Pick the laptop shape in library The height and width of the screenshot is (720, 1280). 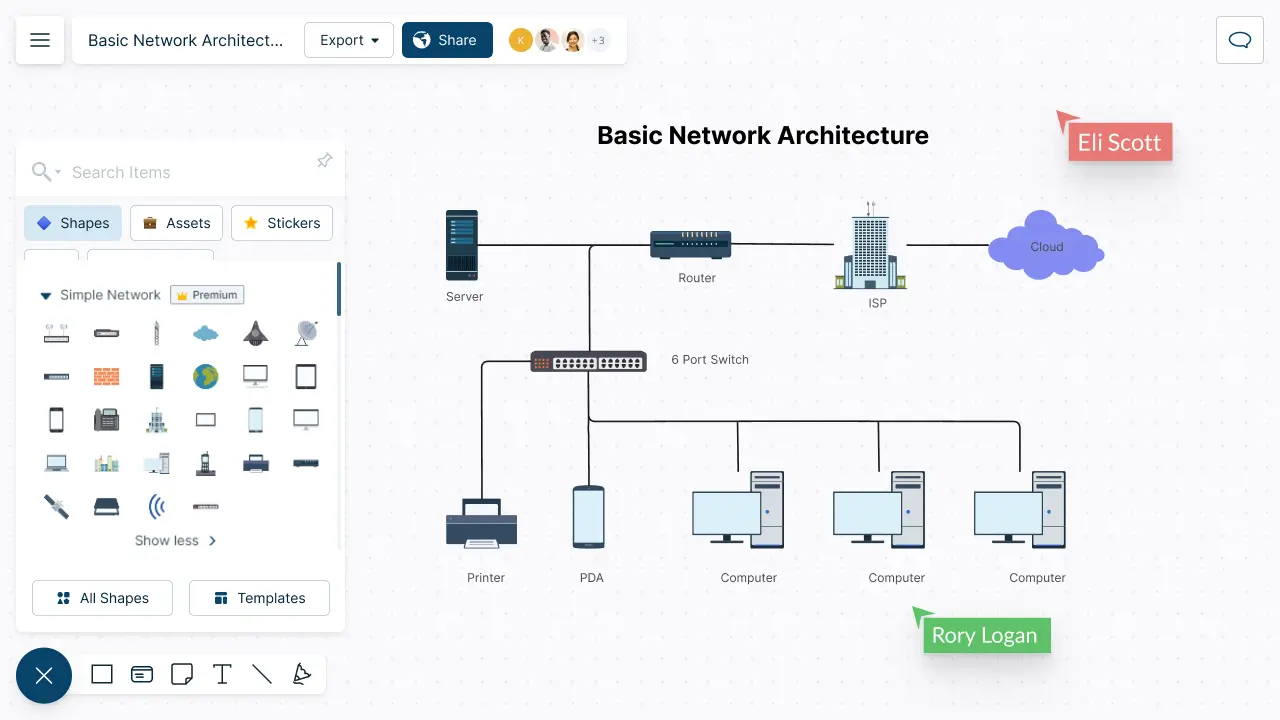(56, 463)
